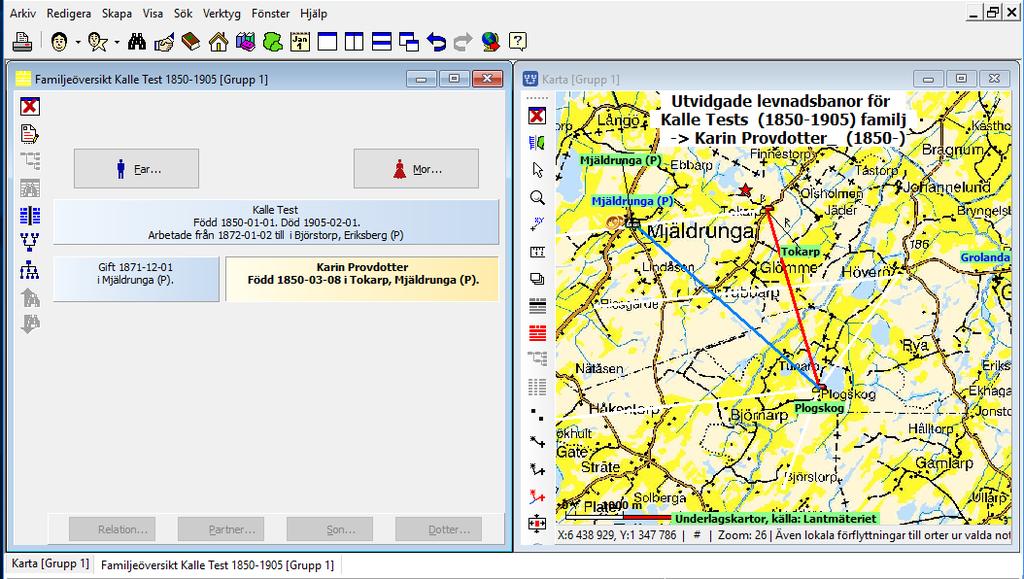Click the two dots points icon in Karta
Image resolution: width=1024 pixels, height=579 pixels.
(x=537, y=414)
